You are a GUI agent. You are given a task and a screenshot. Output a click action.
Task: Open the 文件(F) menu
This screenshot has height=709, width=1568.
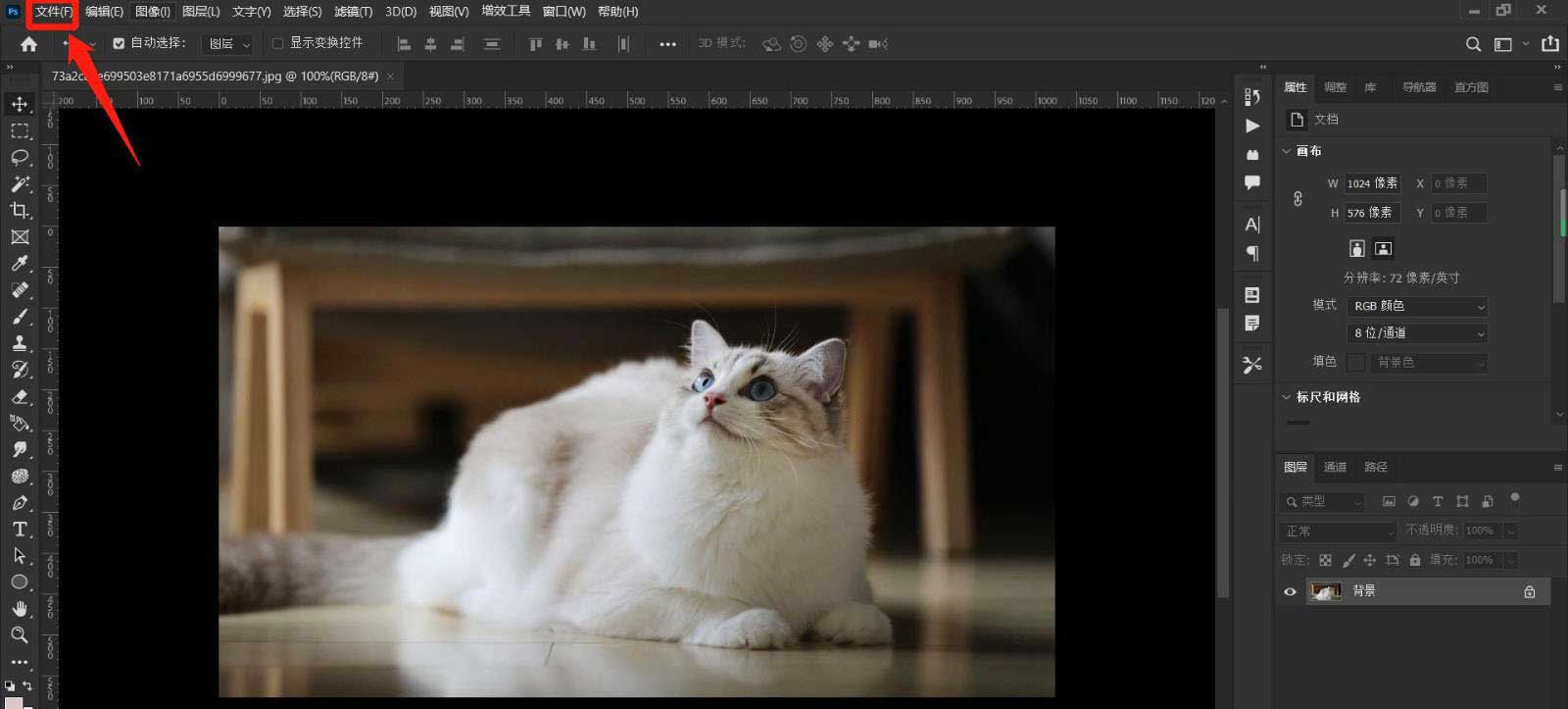point(53,12)
